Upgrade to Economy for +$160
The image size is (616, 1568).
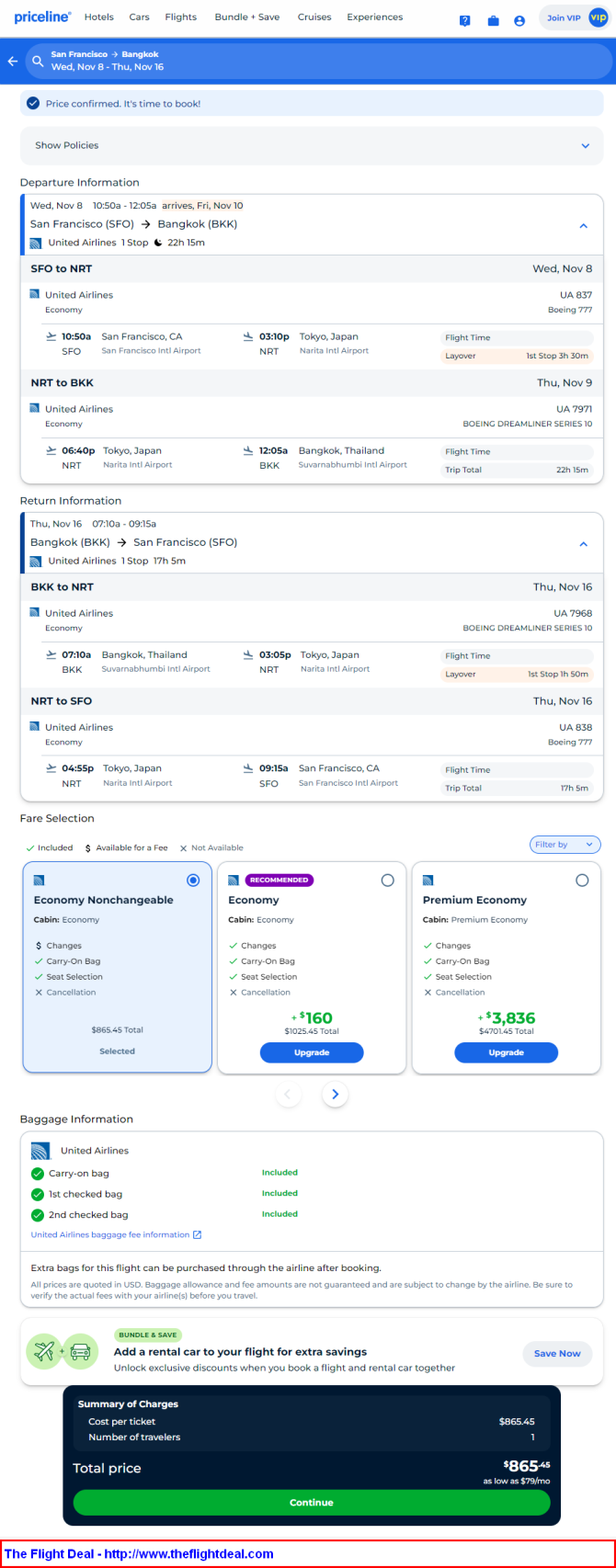coord(312,1052)
